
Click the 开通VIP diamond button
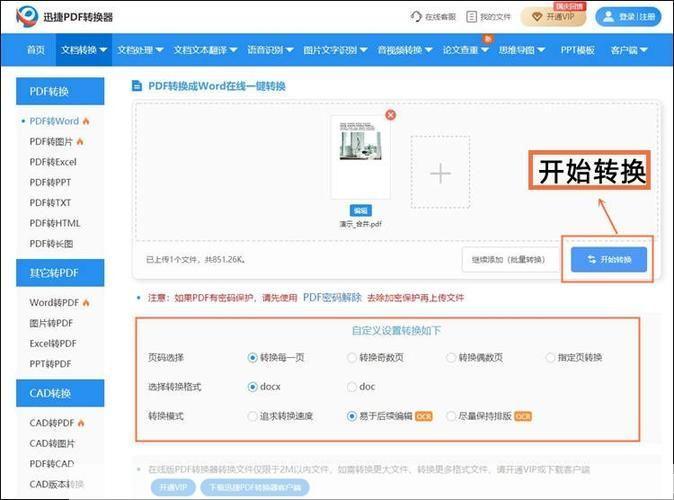553,17
